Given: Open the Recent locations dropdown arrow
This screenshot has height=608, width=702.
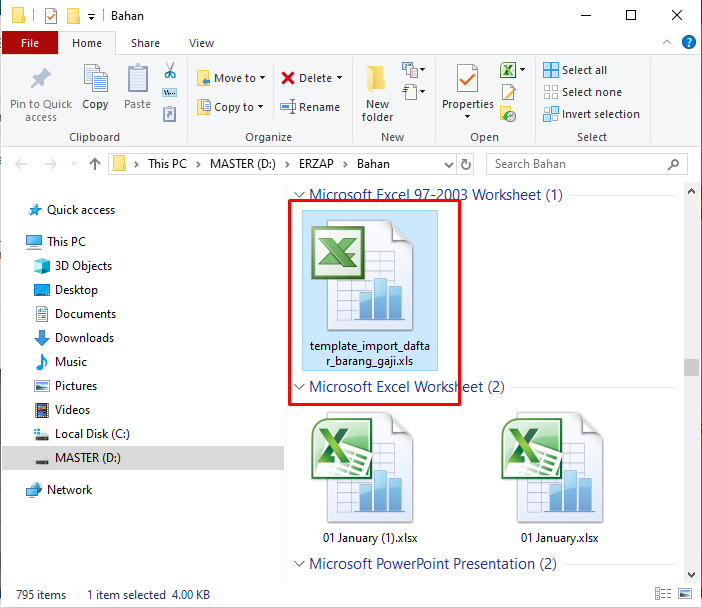Looking at the screenshot, I should (74, 164).
